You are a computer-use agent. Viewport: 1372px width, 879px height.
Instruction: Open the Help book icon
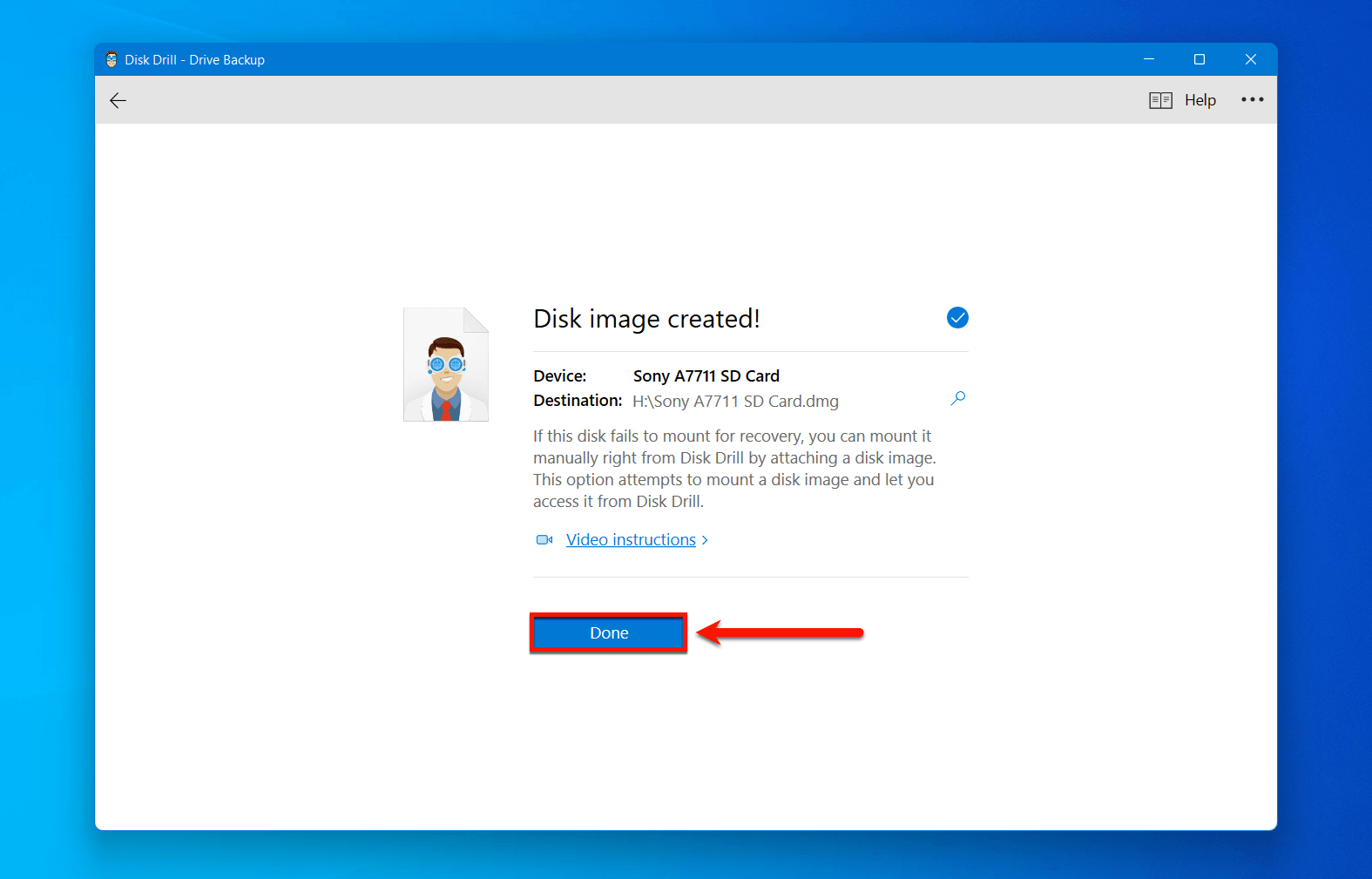[1160, 100]
